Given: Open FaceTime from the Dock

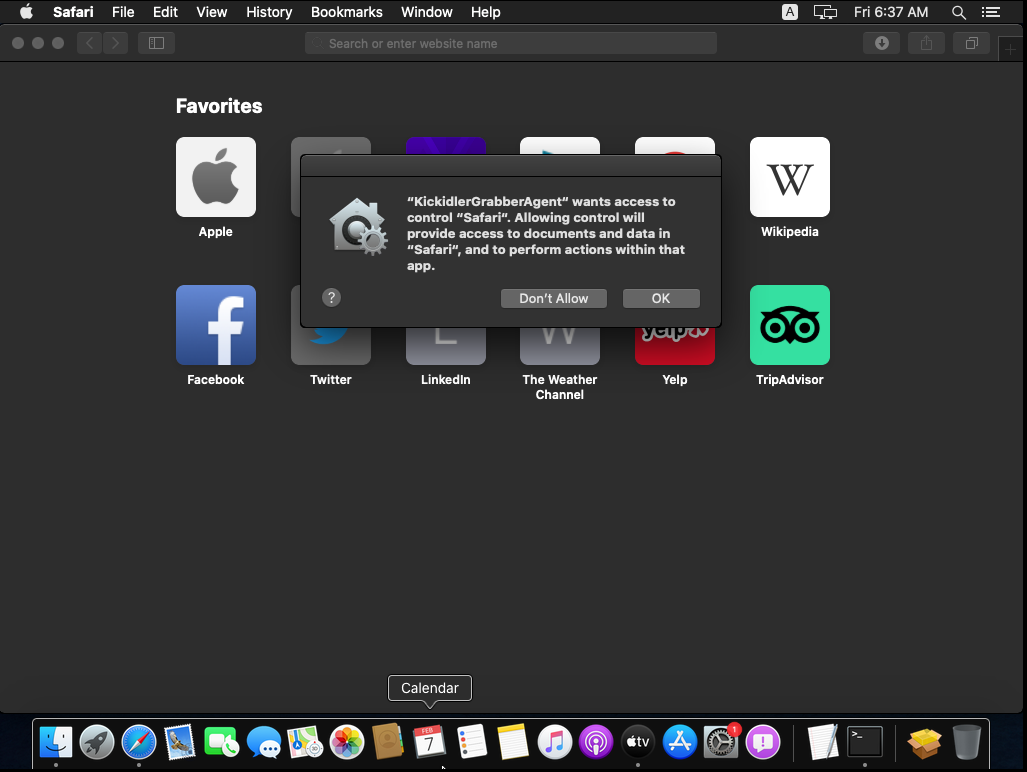Looking at the screenshot, I should click(221, 743).
